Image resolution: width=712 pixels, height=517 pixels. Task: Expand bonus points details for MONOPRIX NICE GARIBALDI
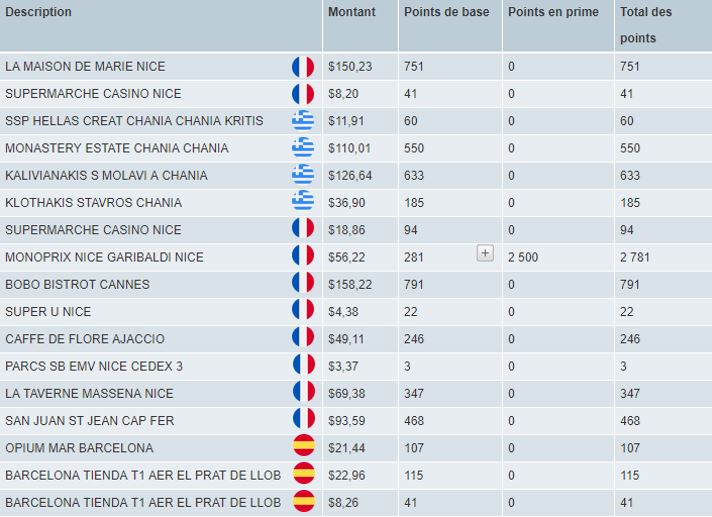485,254
